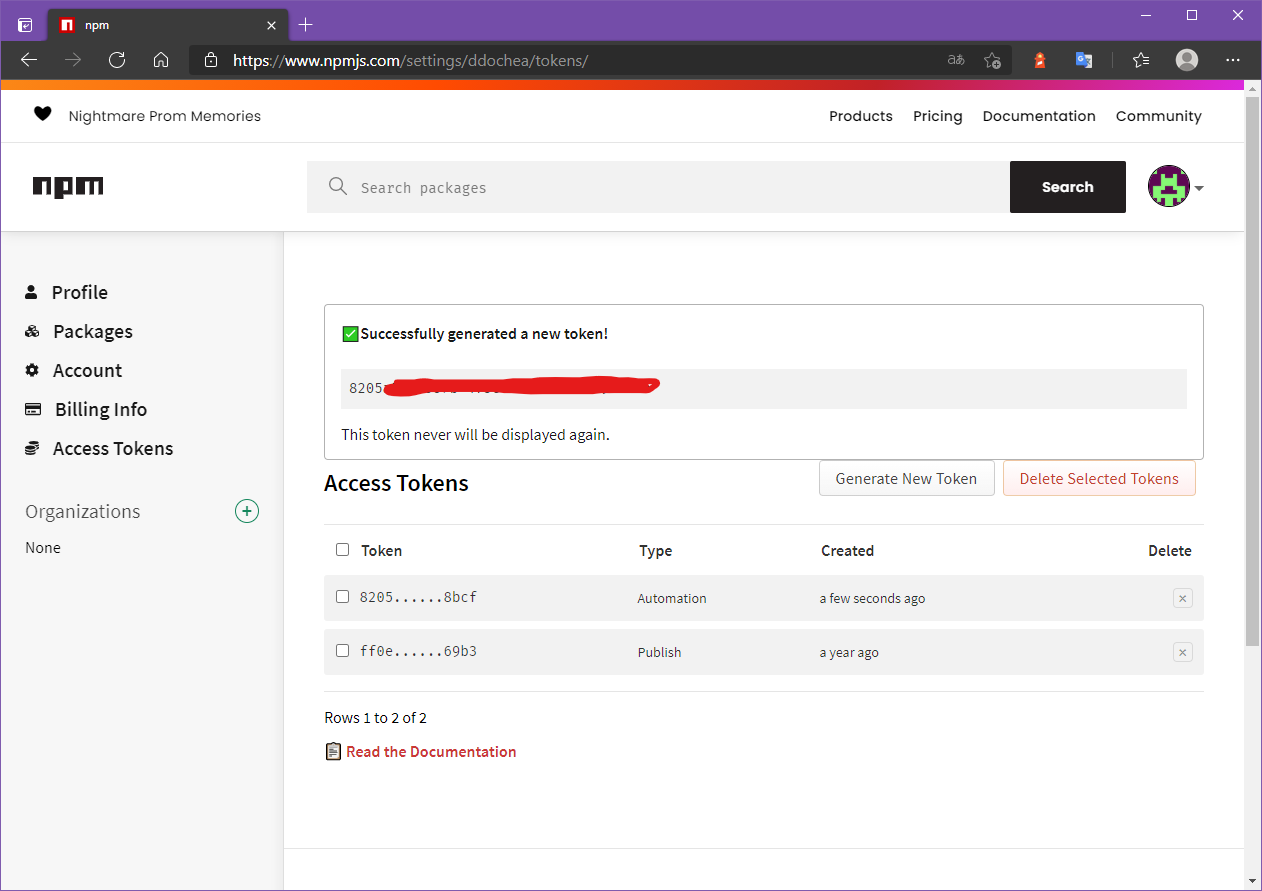
Task: Open the Pricing page
Action: point(938,116)
